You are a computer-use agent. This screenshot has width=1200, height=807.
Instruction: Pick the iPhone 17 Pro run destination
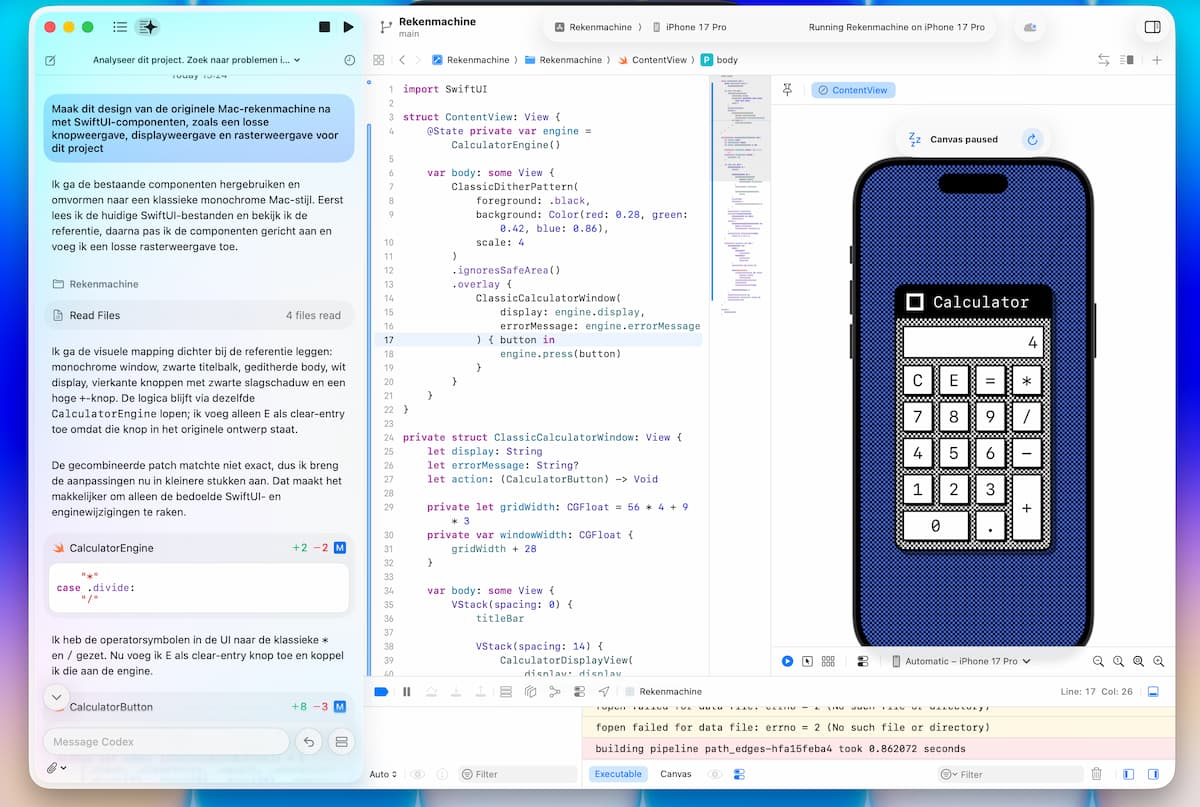tap(689, 27)
